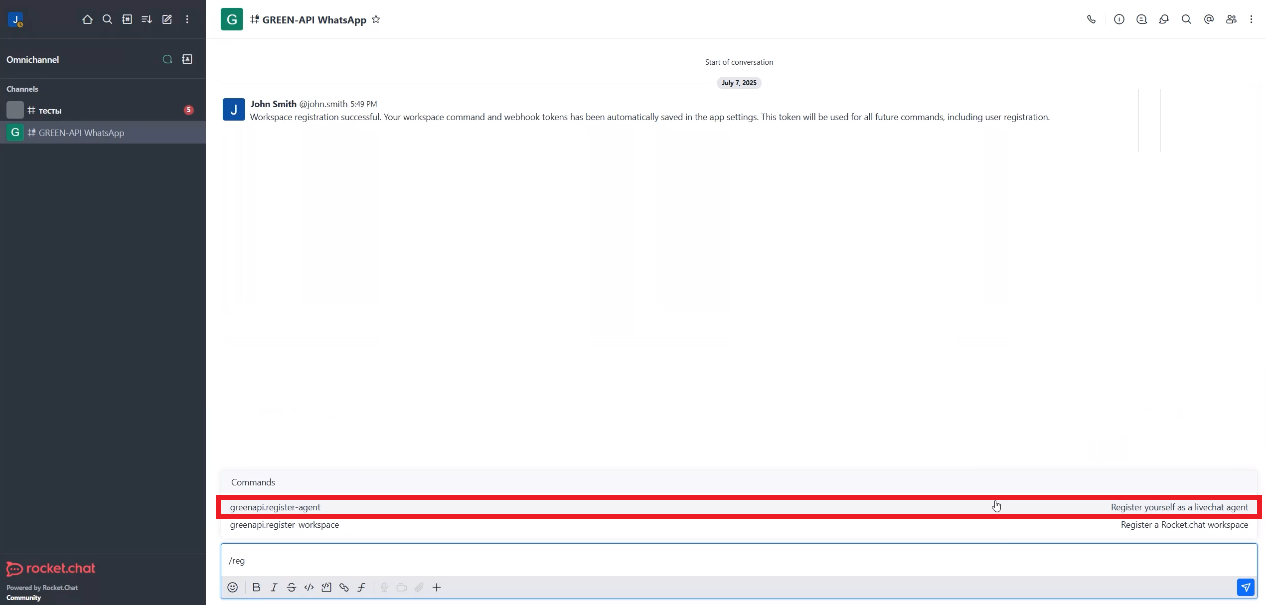This screenshot has height=605, width=1266.
Task: View channel mentions via the @ icon
Action: (x=1209, y=19)
